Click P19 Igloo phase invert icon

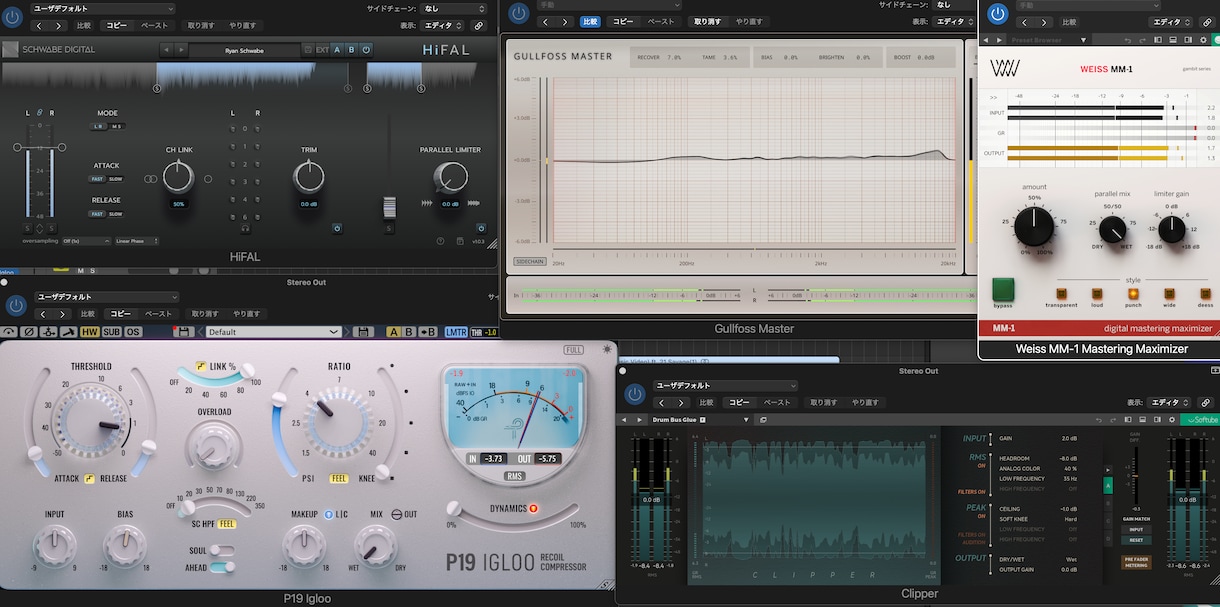(29, 332)
